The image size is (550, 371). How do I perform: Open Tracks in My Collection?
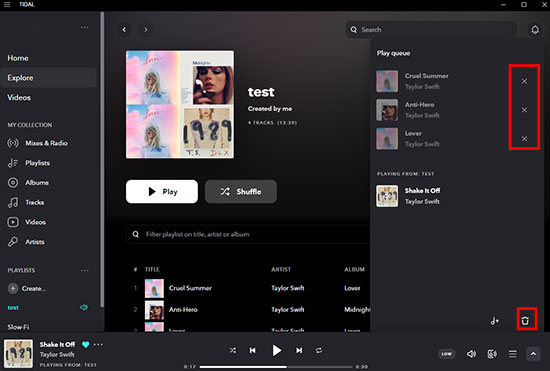35,202
